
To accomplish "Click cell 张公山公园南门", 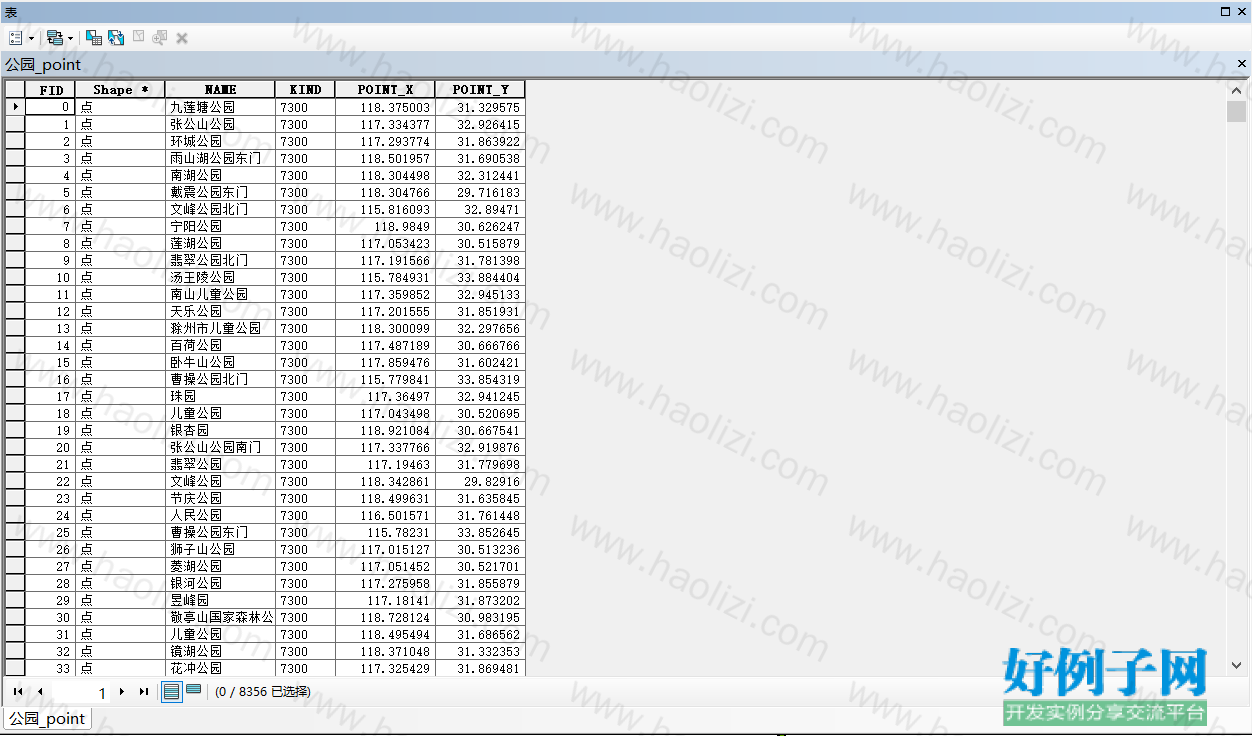I will [220, 447].
